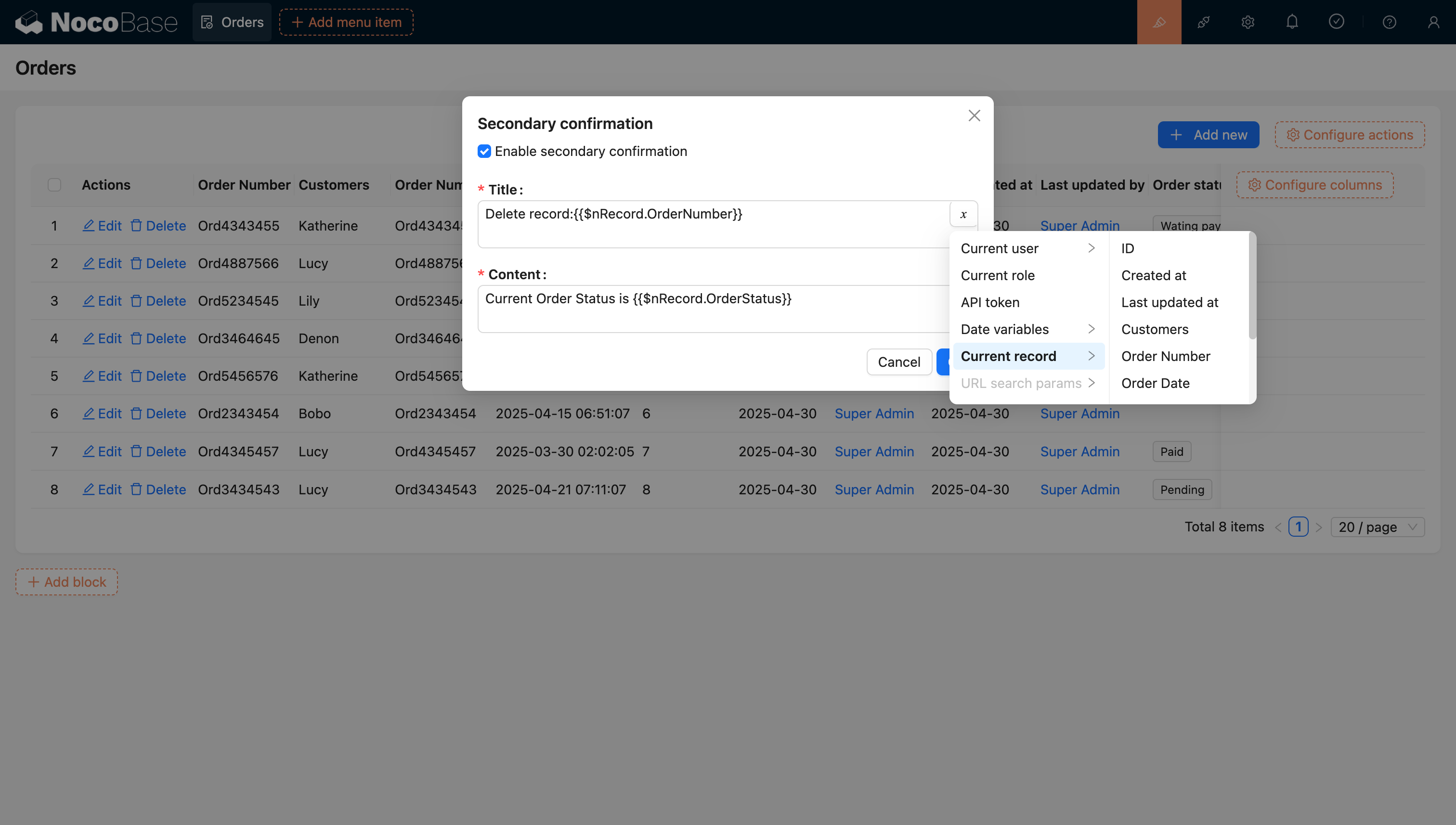
Task: Open the settings gear in header
Action: pos(1248,22)
